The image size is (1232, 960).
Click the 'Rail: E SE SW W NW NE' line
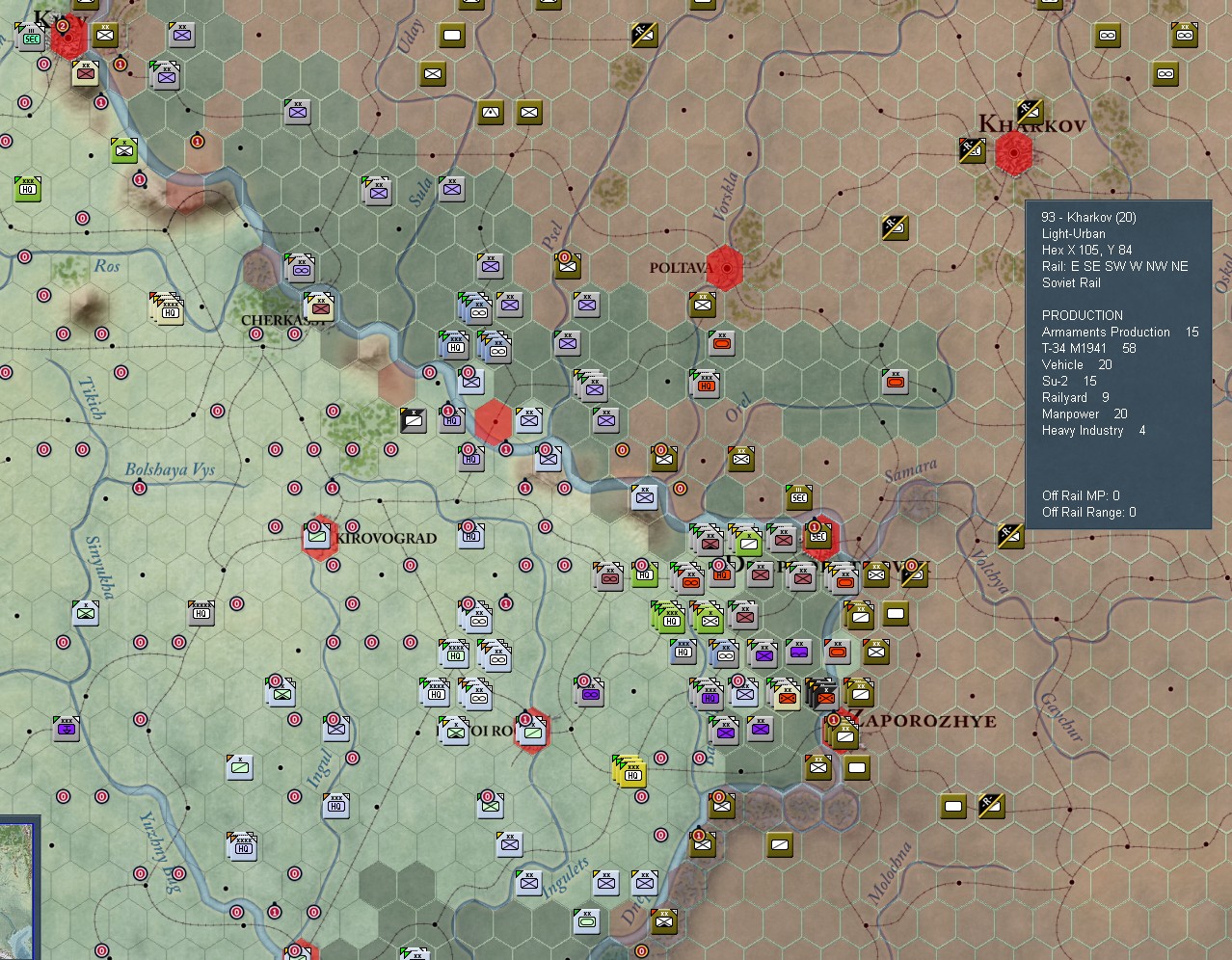point(1114,266)
